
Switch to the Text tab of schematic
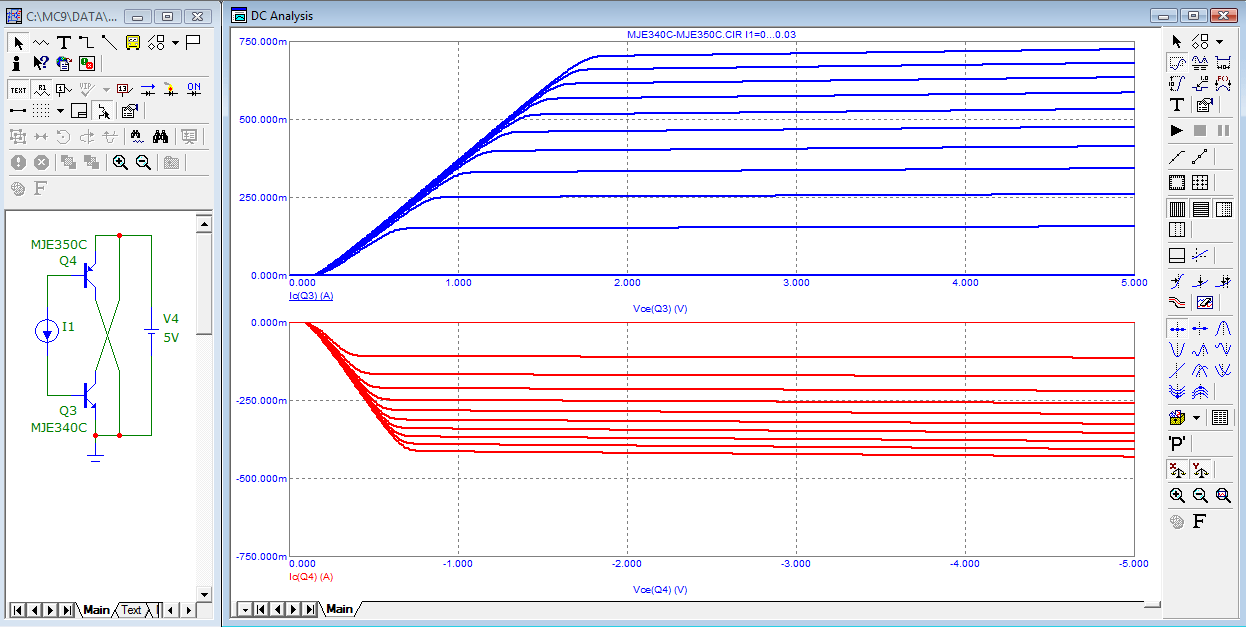coord(132,610)
